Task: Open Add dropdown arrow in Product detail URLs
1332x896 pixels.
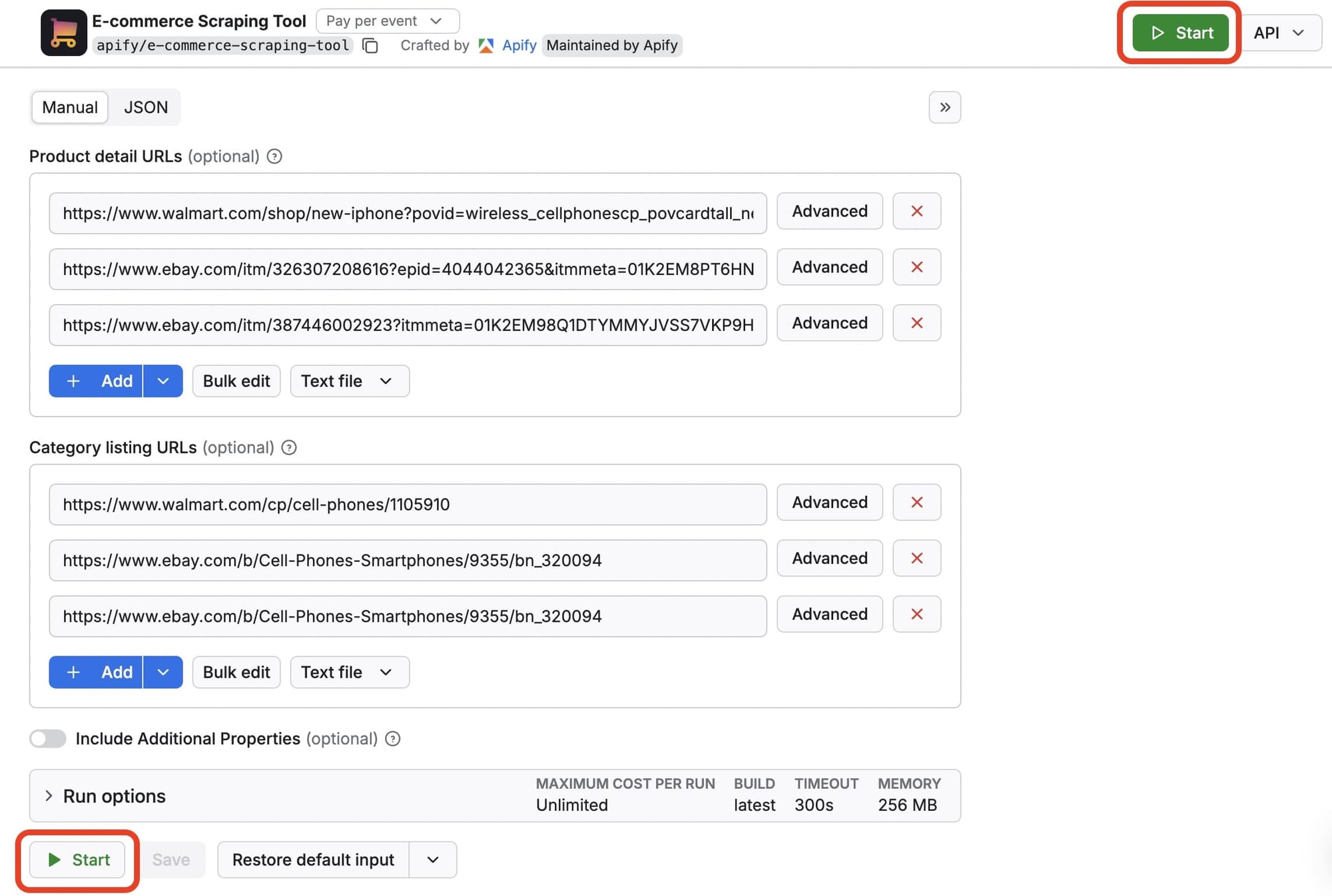Action: (x=163, y=381)
